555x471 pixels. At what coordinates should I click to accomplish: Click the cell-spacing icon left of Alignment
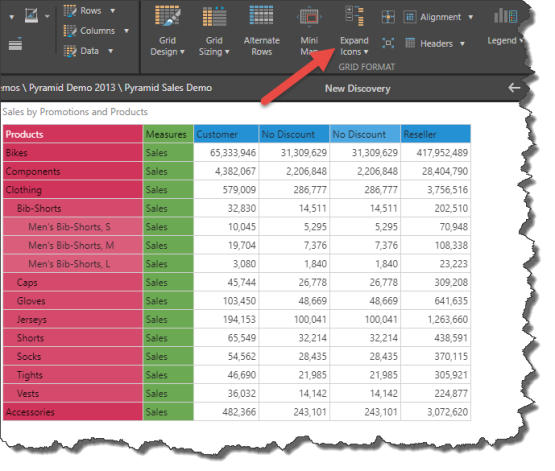388,17
